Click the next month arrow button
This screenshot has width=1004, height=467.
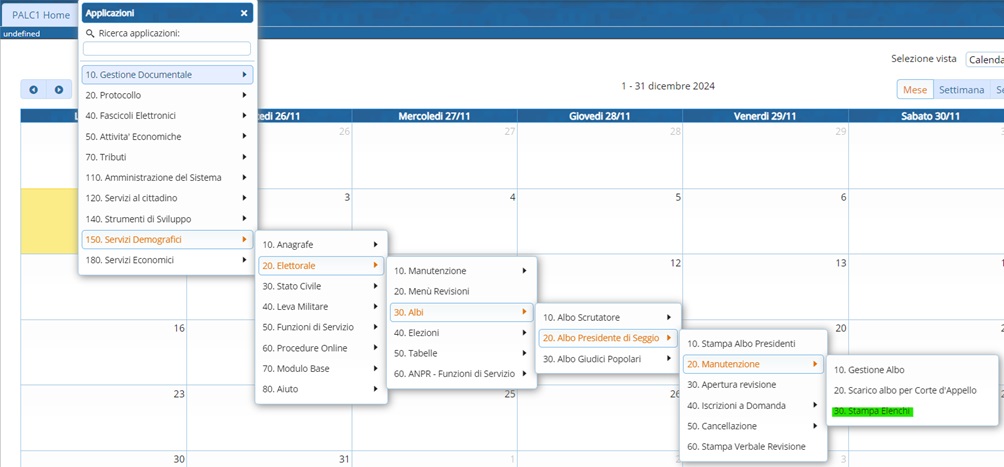point(59,90)
